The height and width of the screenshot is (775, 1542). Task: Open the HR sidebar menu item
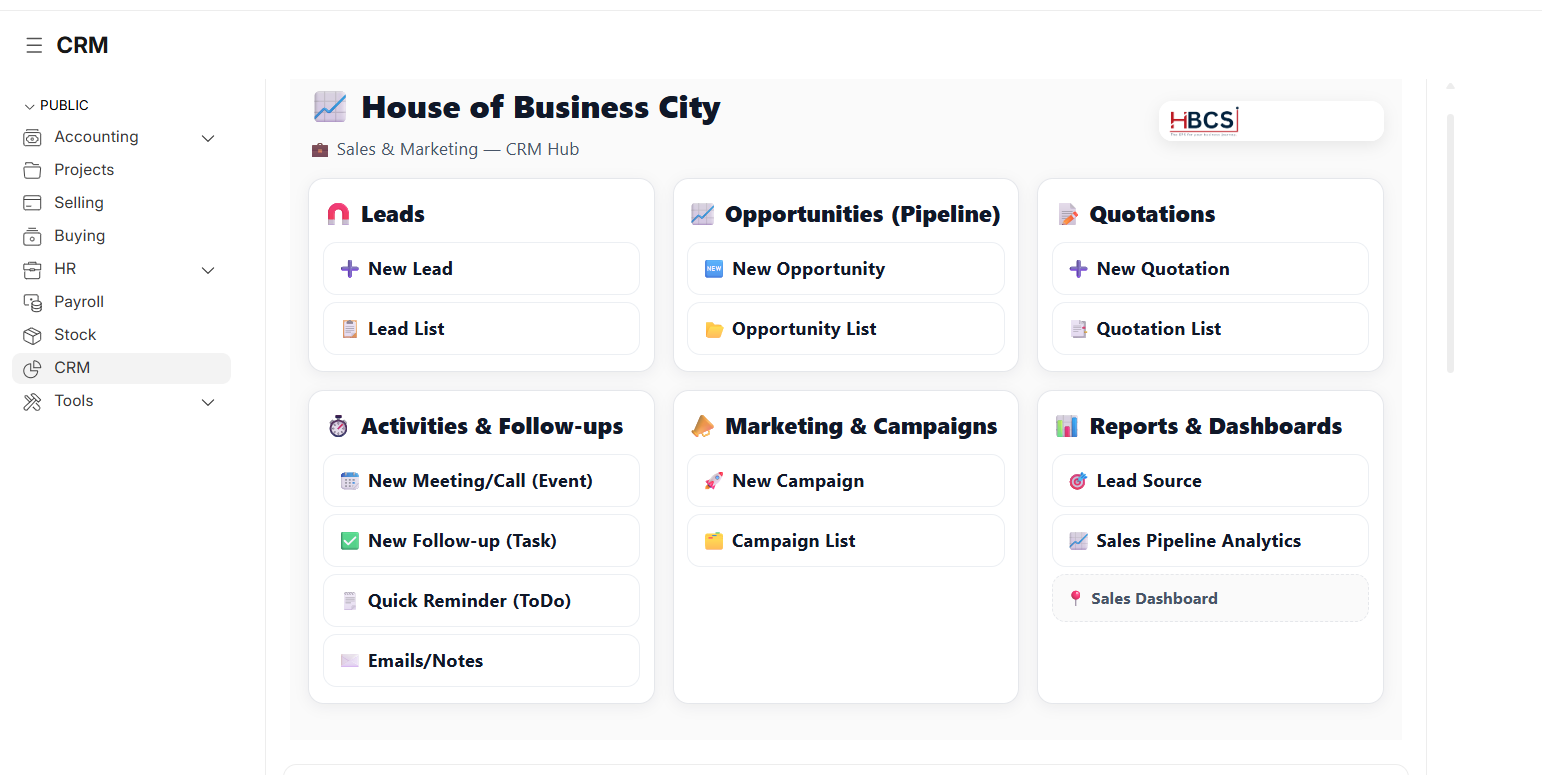point(65,269)
